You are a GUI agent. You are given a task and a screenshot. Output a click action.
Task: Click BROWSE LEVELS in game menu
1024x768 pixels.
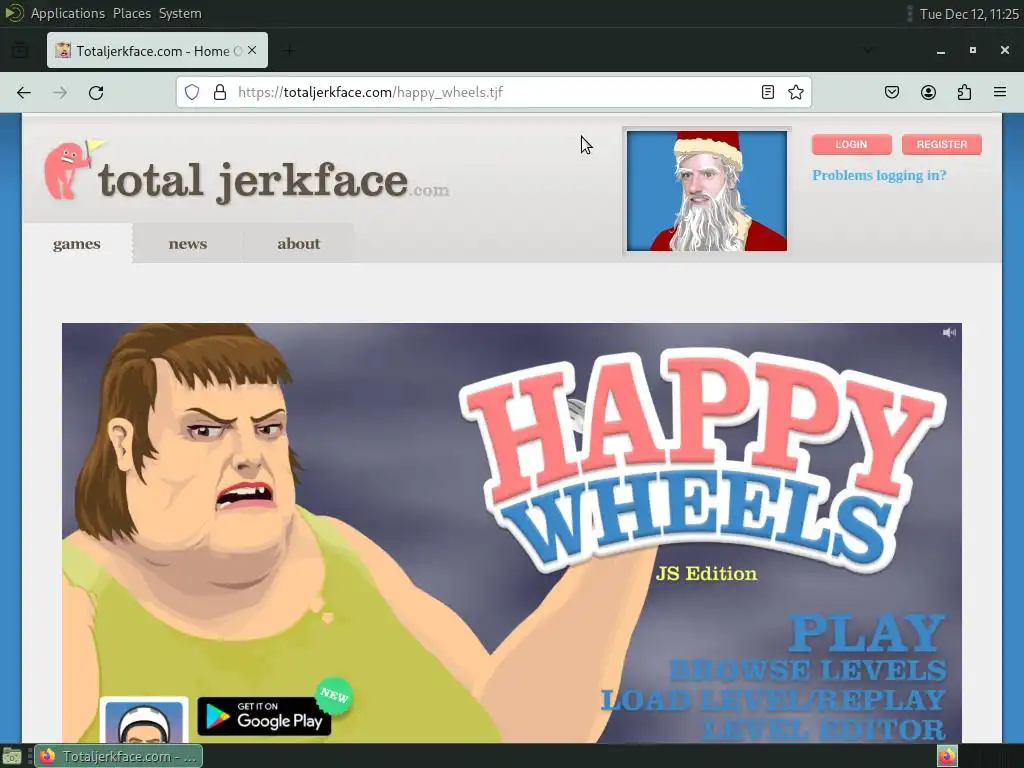[808, 671]
